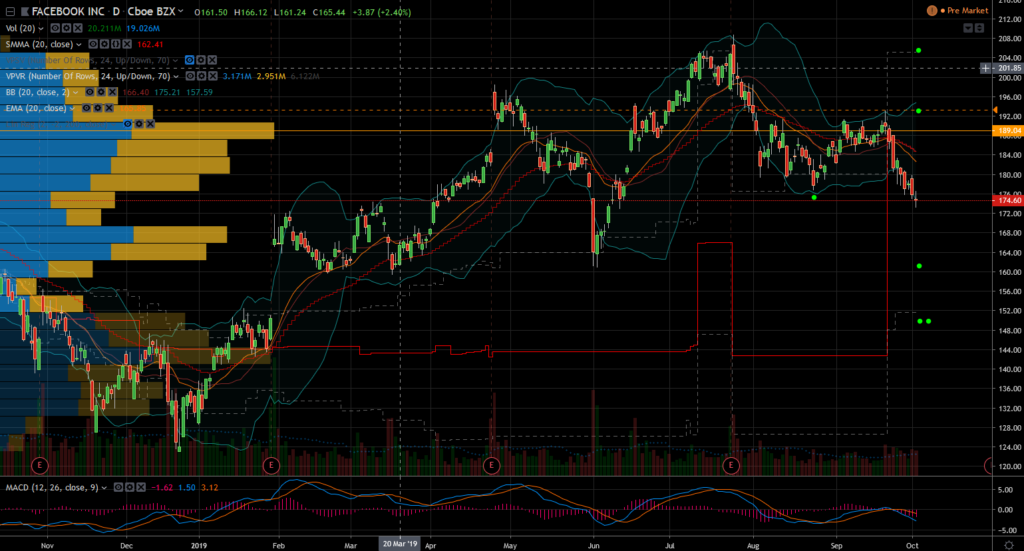Open SMMA source code braces icon
1024x551 pixels.
[116, 44]
